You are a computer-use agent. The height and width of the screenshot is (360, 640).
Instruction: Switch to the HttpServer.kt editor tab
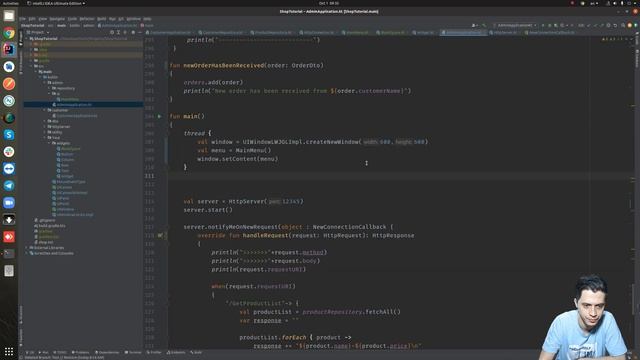click(505, 32)
